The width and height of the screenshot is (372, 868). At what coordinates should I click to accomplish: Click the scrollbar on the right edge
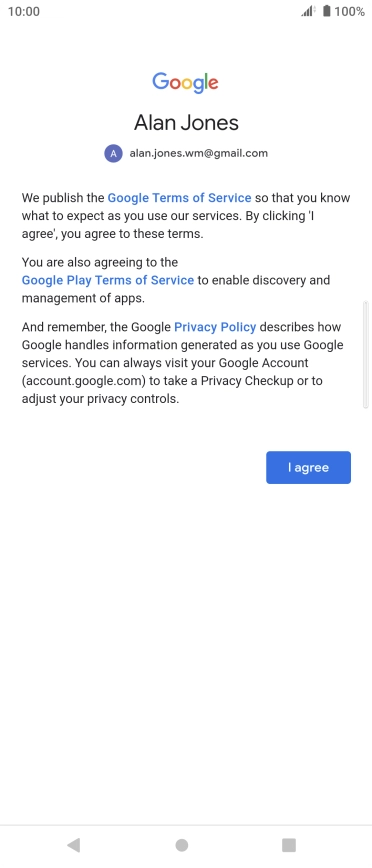[365, 354]
